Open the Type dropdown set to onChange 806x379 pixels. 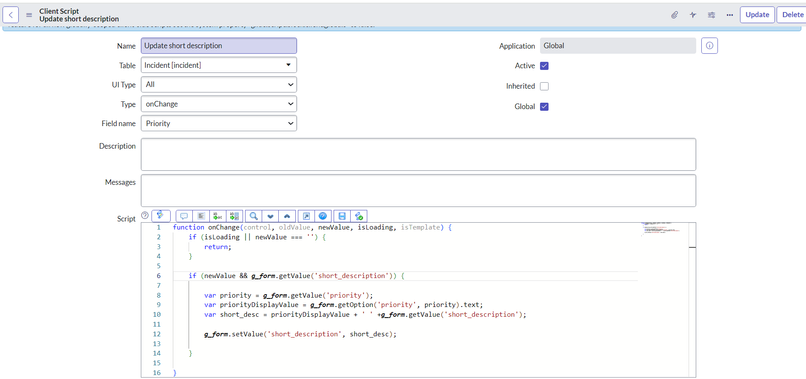tap(219, 104)
